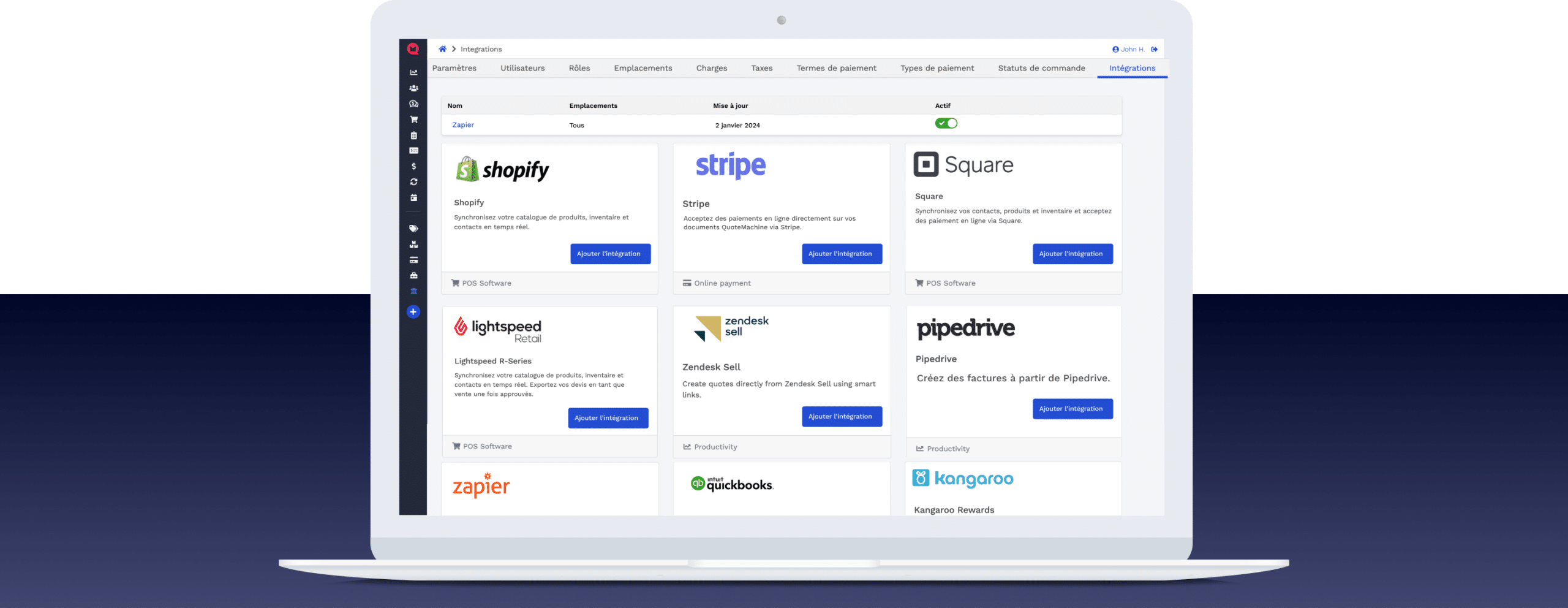Click the Actif column header
The image size is (1568, 608).
point(943,105)
